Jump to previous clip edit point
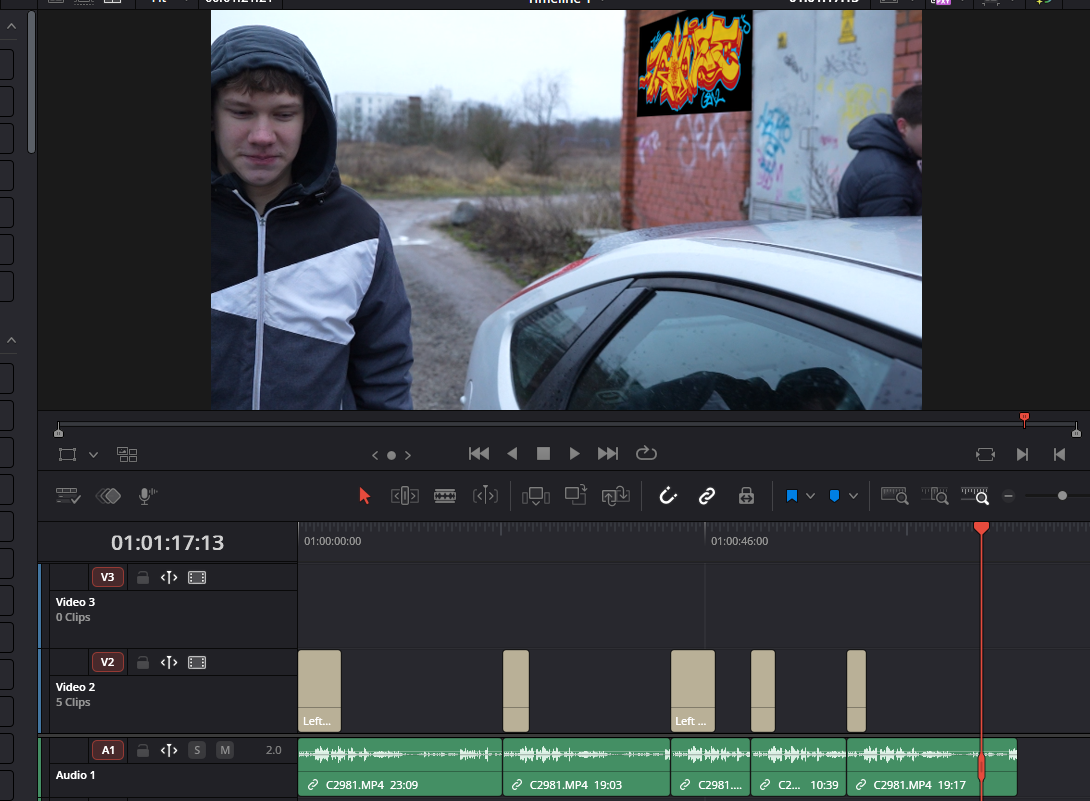The image size is (1090, 801). [x=1059, y=455]
